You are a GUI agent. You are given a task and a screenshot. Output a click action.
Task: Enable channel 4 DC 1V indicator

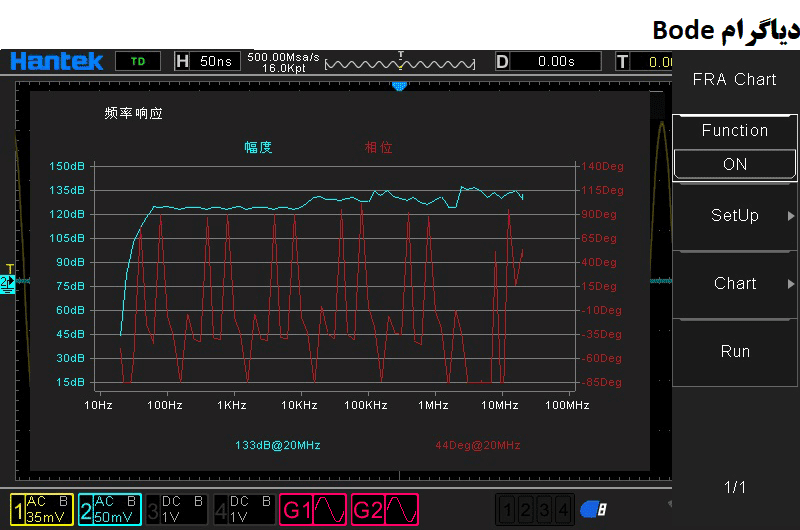tap(244, 509)
